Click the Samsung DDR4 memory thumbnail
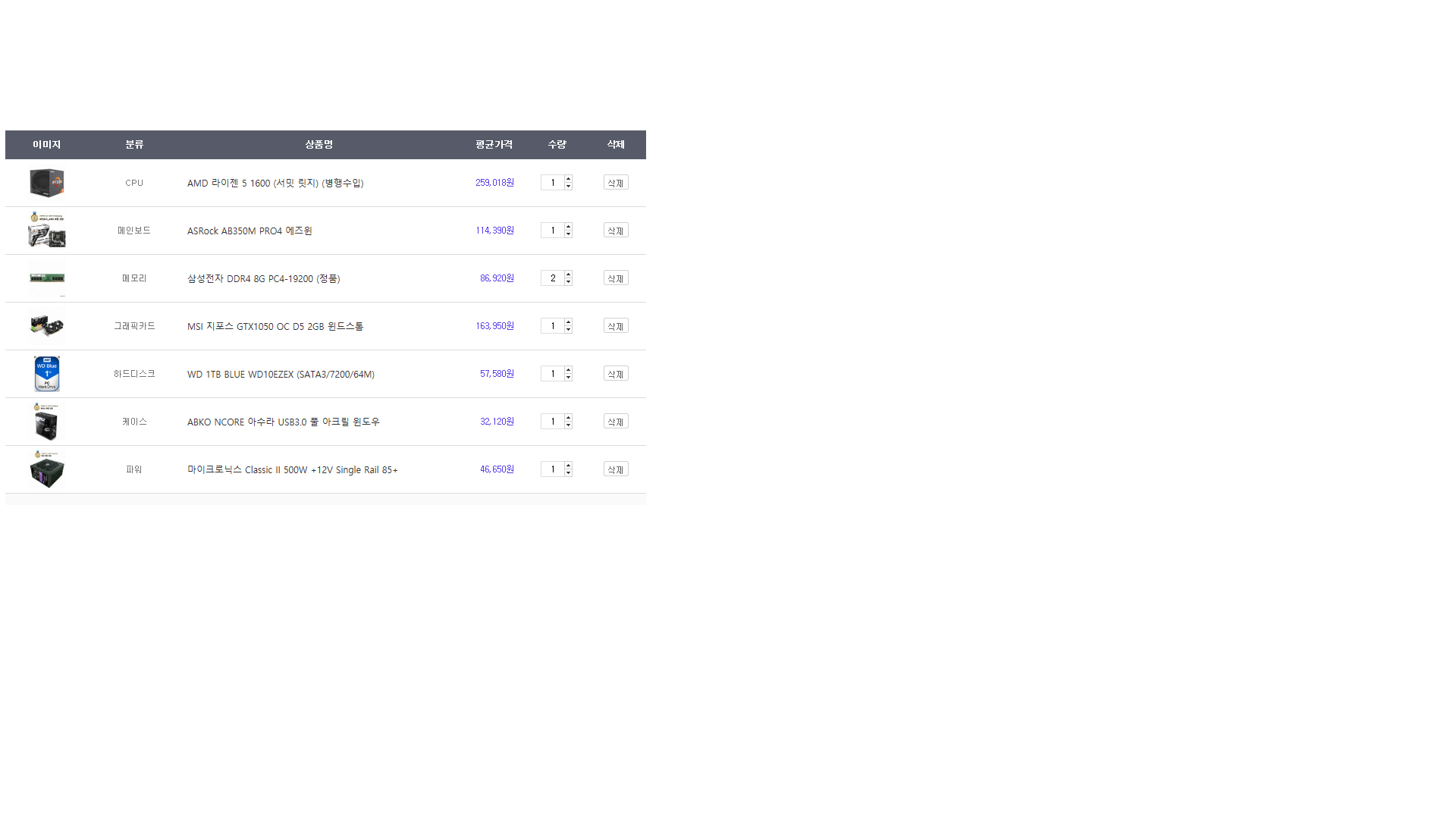Viewport: 1456px width, 819px height. pos(47,278)
